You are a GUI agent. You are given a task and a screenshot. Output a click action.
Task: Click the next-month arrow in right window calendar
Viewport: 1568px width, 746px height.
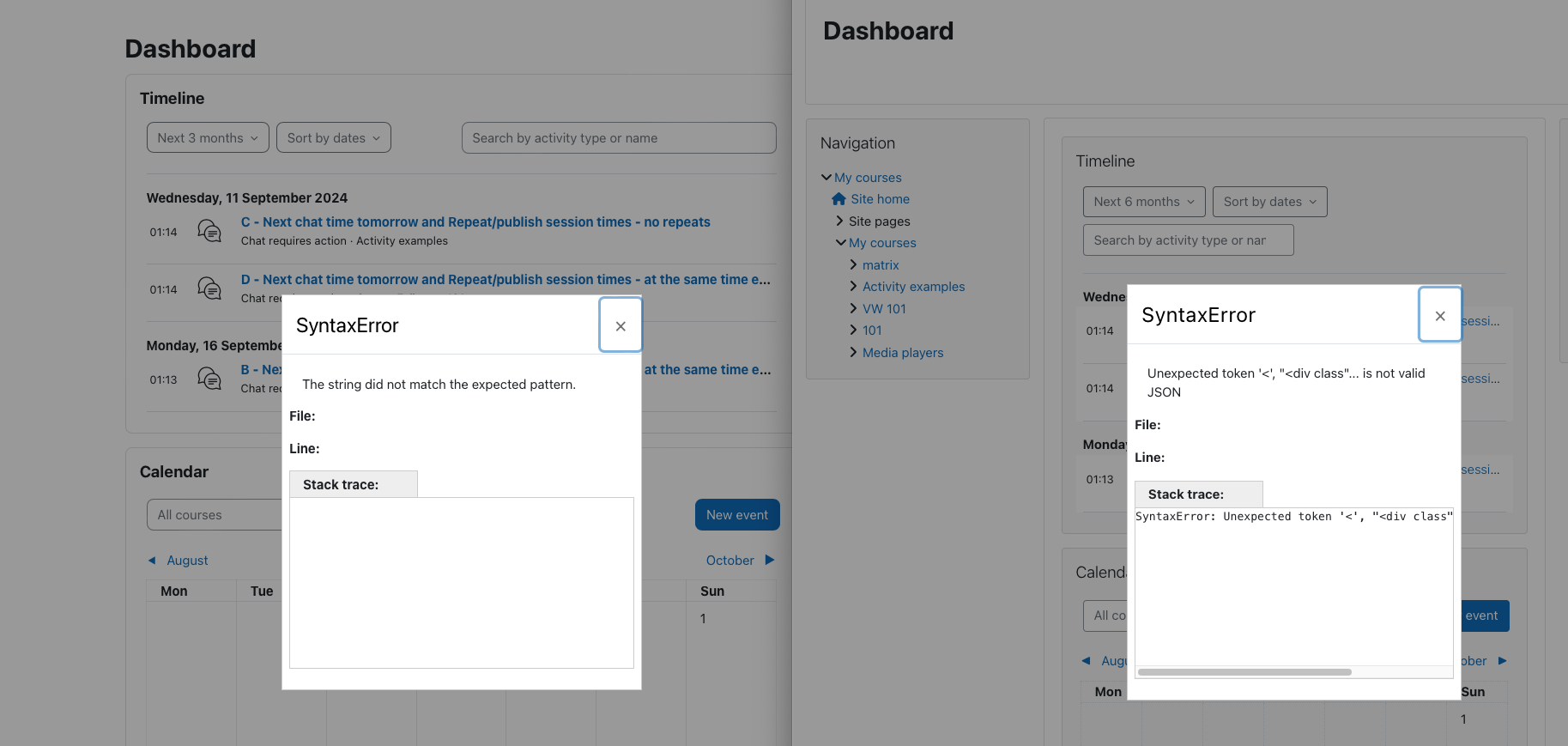(1503, 661)
